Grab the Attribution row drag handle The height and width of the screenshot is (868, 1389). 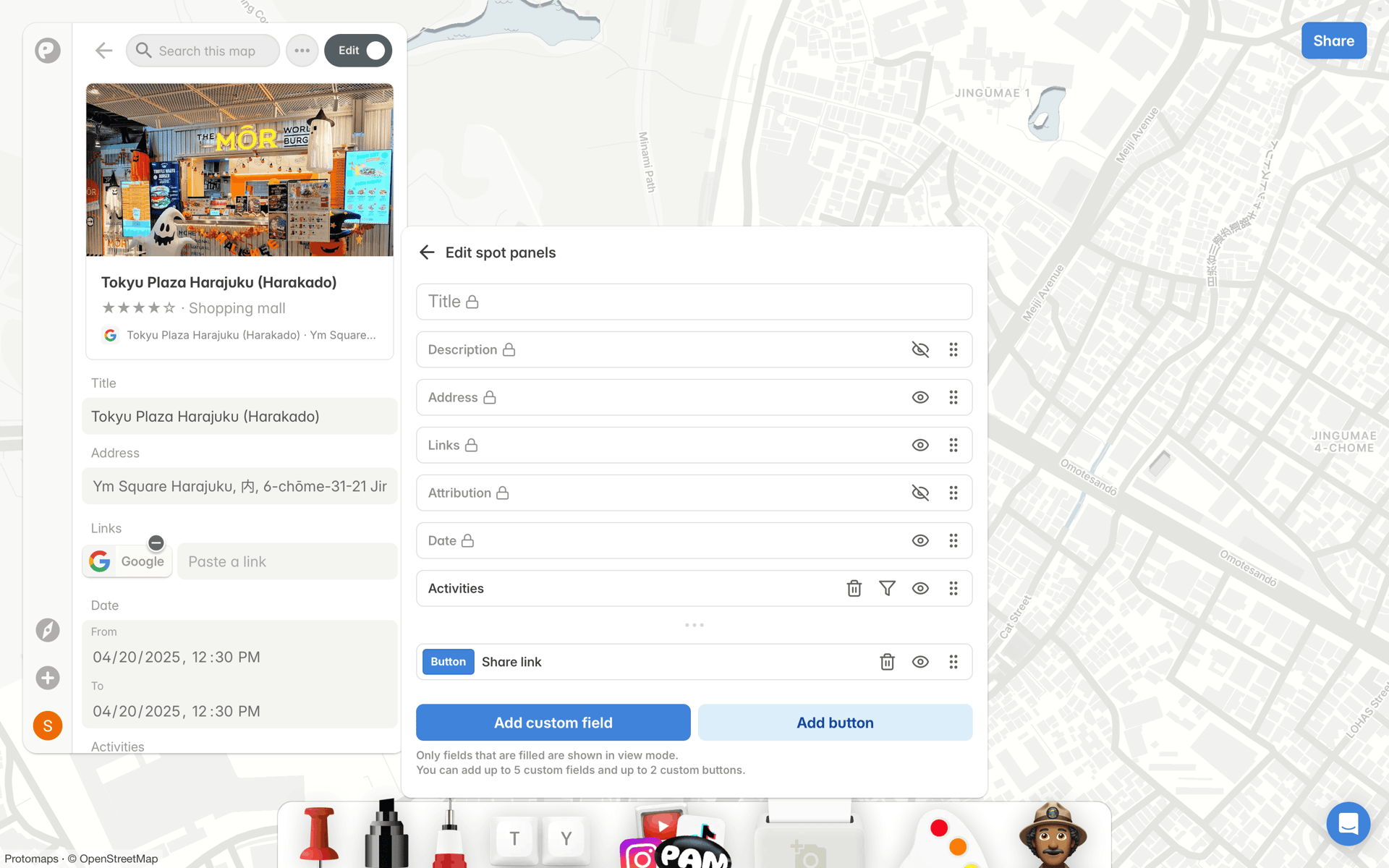[953, 493]
